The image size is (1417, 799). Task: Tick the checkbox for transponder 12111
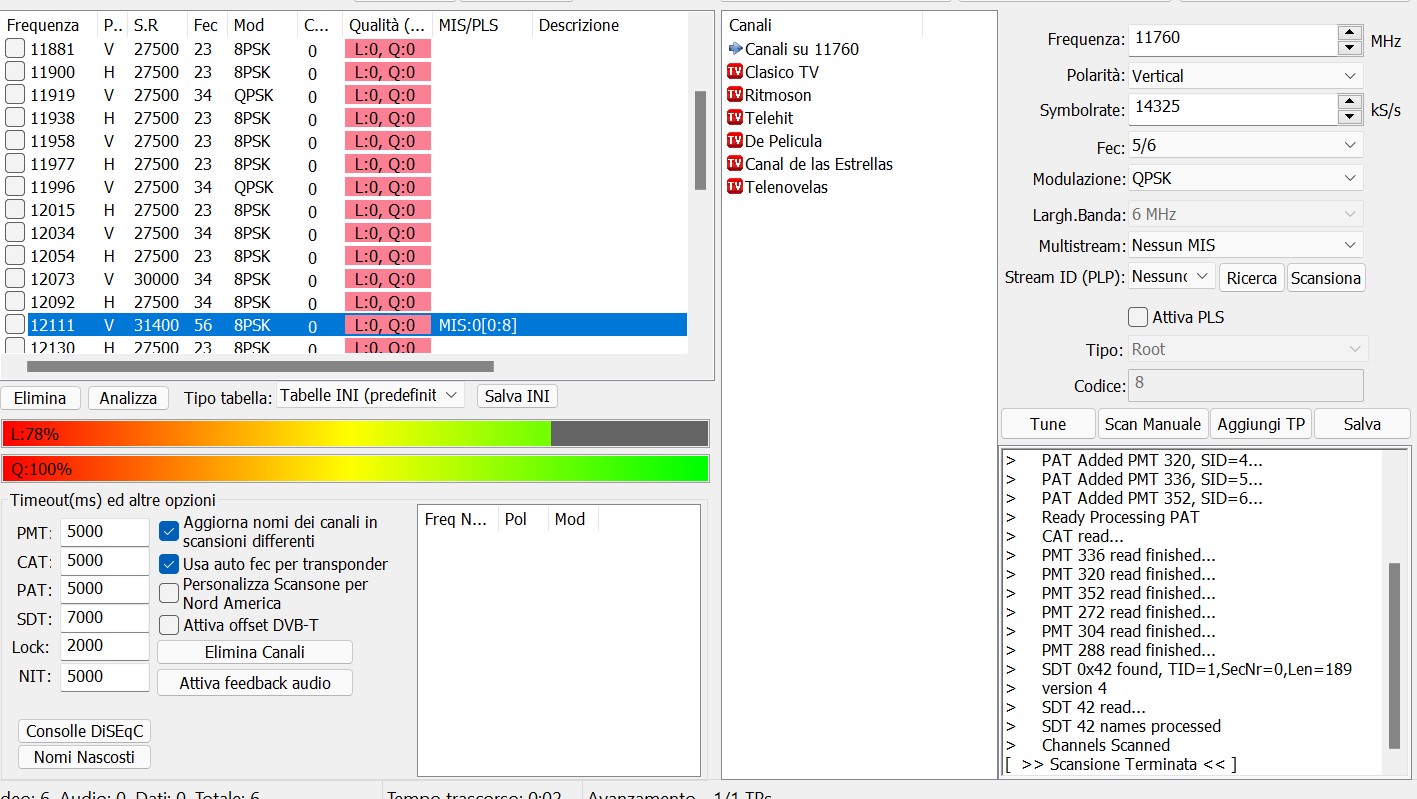coord(15,324)
